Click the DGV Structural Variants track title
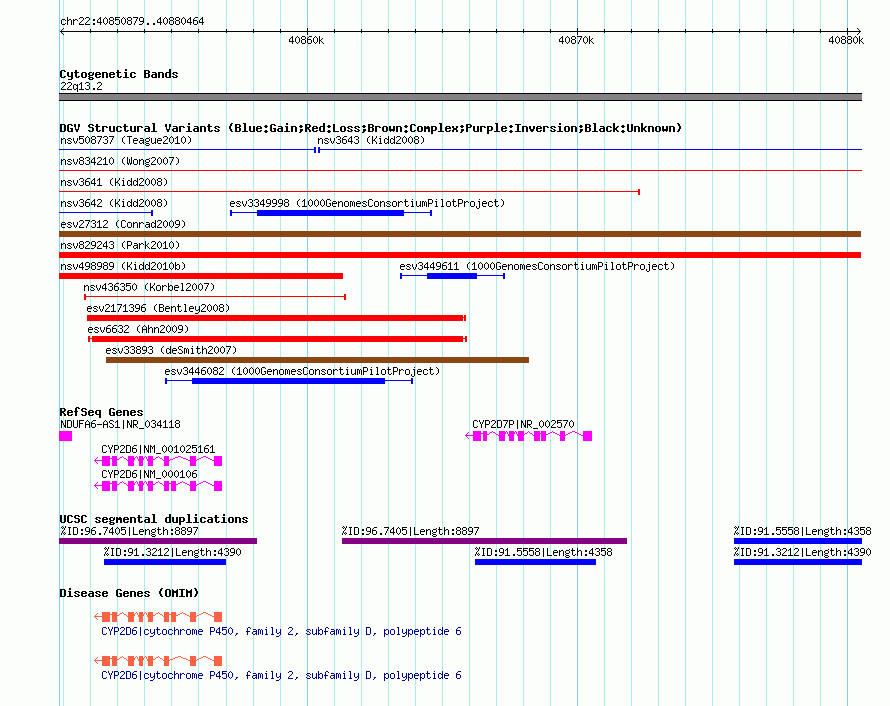This screenshot has width=890, height=706. point(370,128)
